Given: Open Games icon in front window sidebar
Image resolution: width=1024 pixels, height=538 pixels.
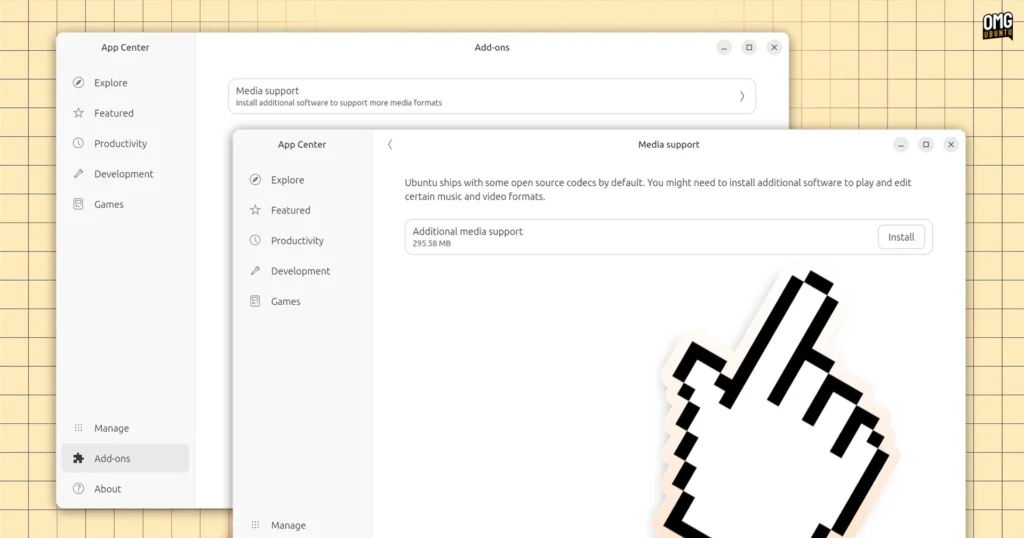Looking at the screenshot, I should [255, 301].
